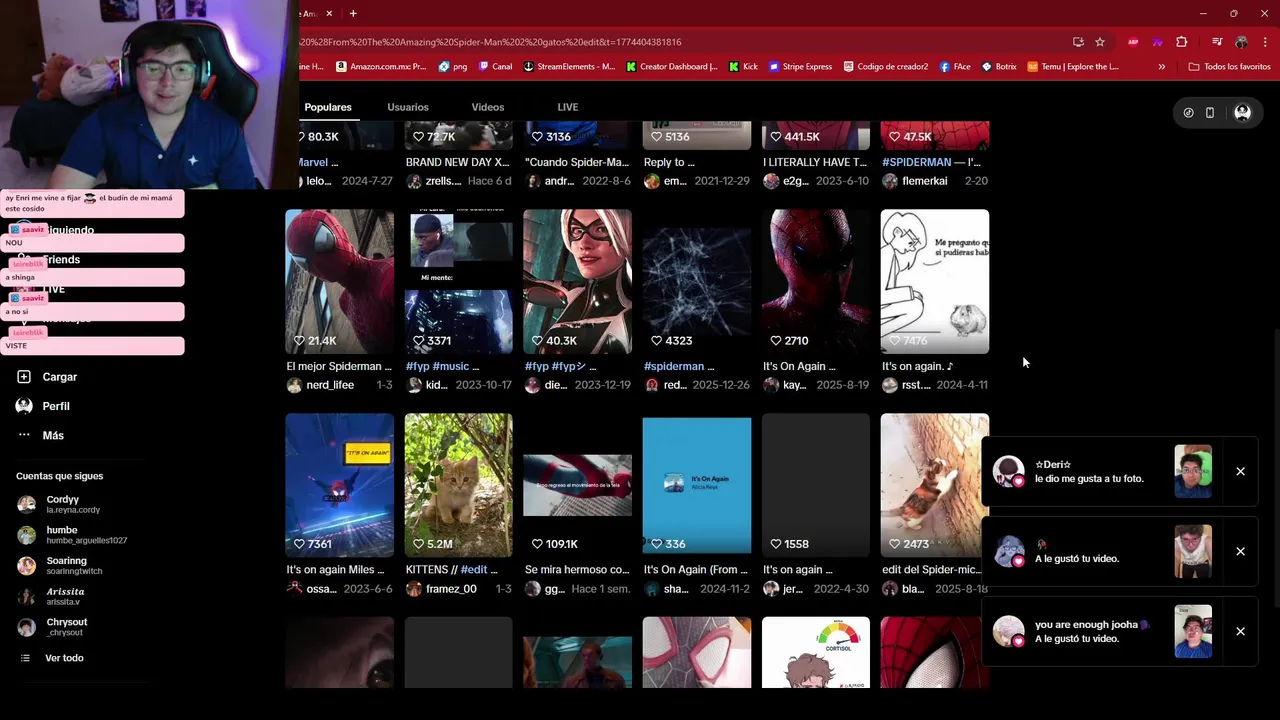Switch to the Usuarios tab
Image resolution: width=1280 pixels, height=720 pixels.
click(x=408, y=107)
